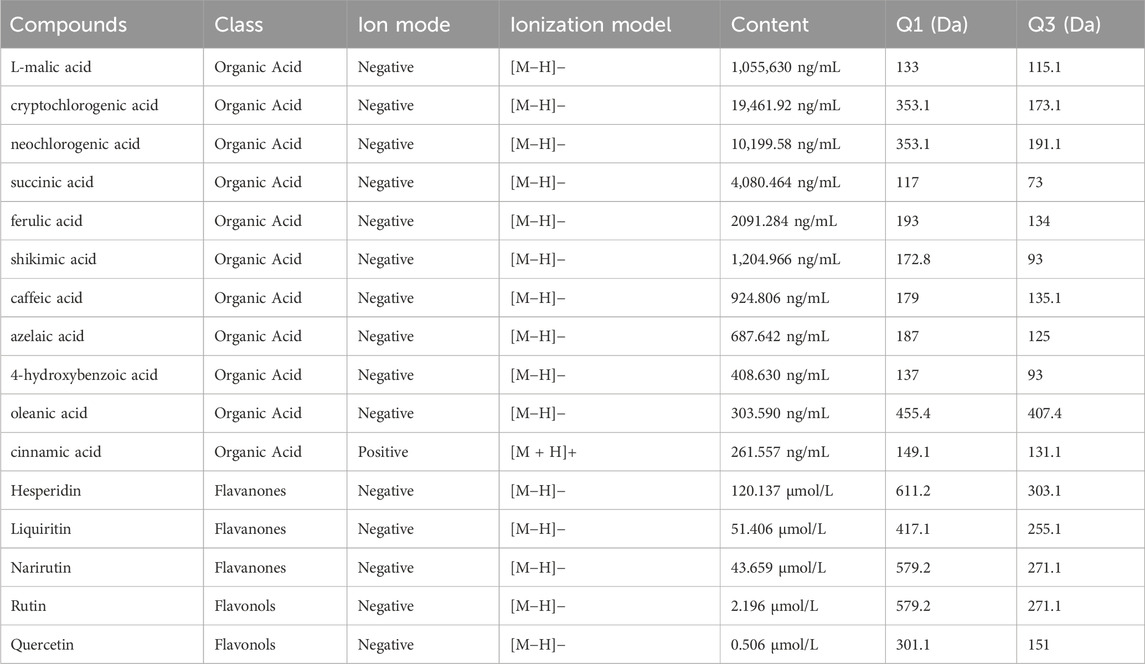The width and height of the screenshot is (1145, 664).
Task: Click the Q3 value 407.4
Action: tap(1046, 413)
